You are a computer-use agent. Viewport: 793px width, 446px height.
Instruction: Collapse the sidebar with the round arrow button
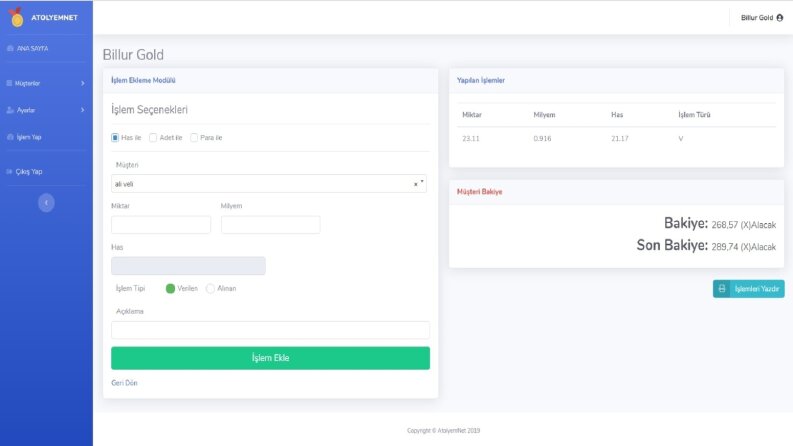(x=46, y=203)
